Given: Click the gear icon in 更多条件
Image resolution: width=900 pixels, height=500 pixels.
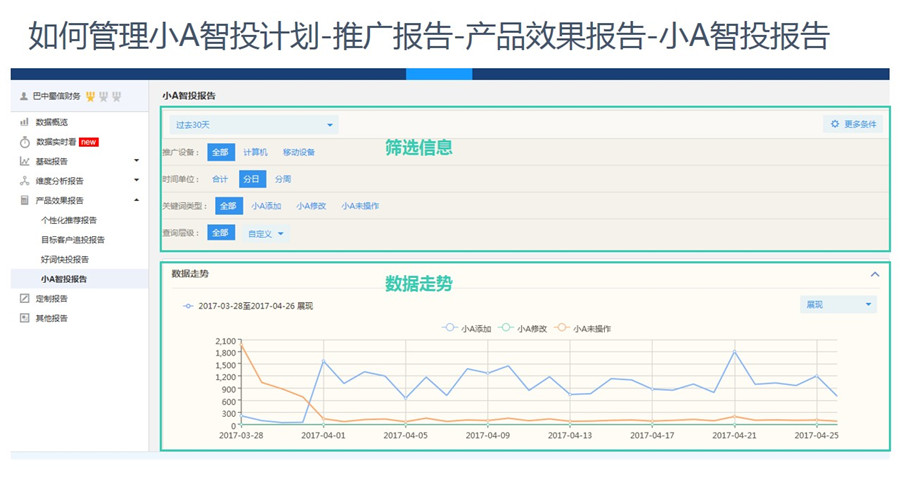Looking at the screenshot, I should [x=835, y=124].
